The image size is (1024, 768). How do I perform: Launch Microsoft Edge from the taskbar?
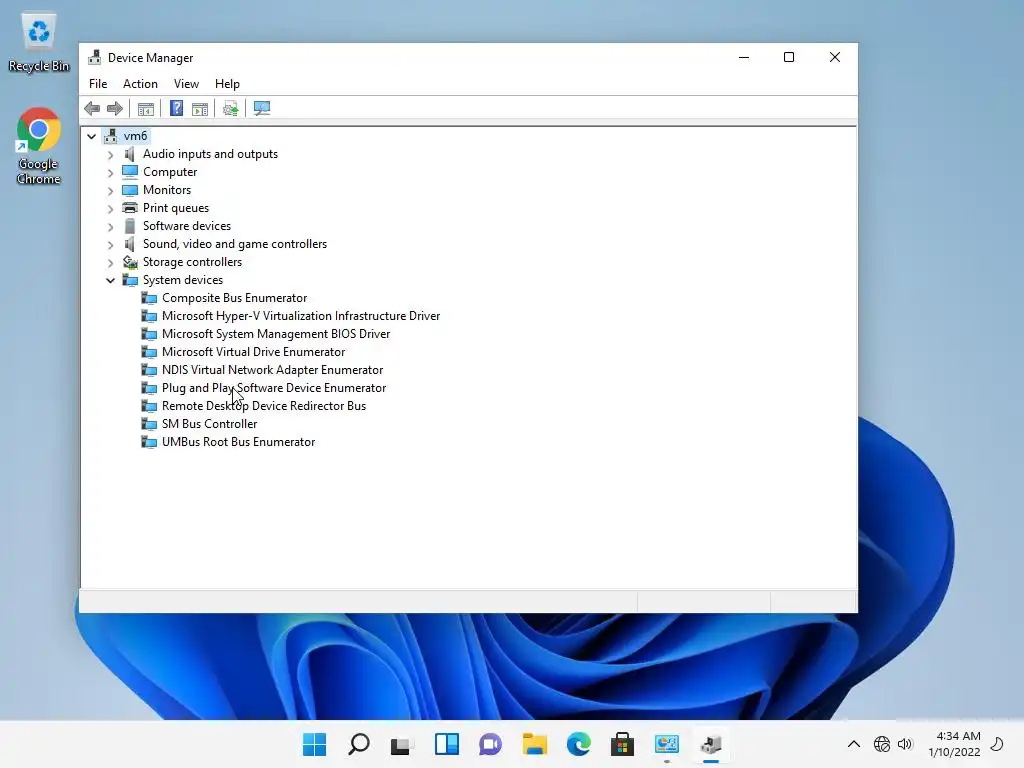(x=579, y=744)
